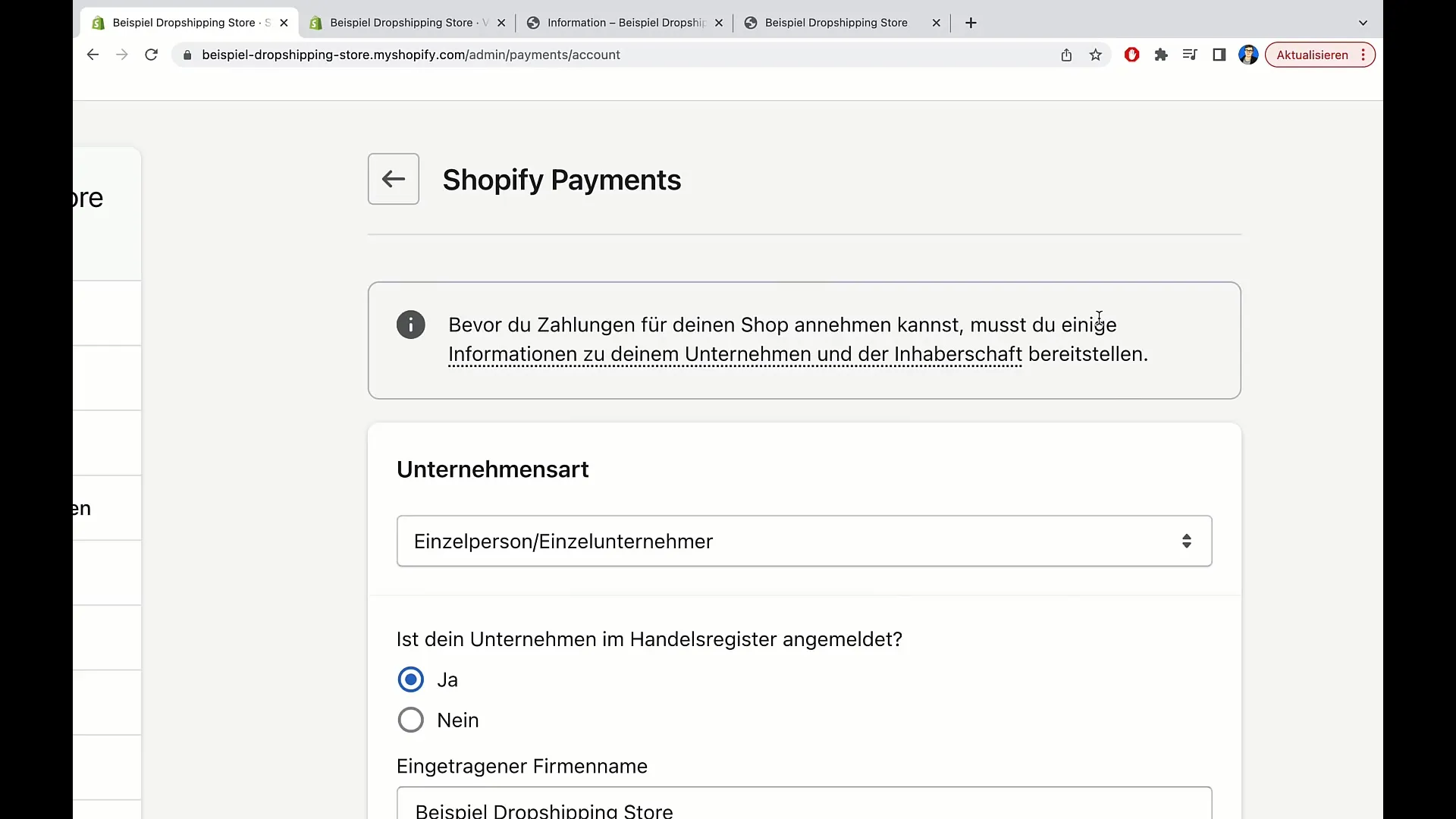The width and height of the screenshot is (1456, 819).
Task: Click the Aktualisieren update button
Action: pyautogui.click(x=1319, y=55)
